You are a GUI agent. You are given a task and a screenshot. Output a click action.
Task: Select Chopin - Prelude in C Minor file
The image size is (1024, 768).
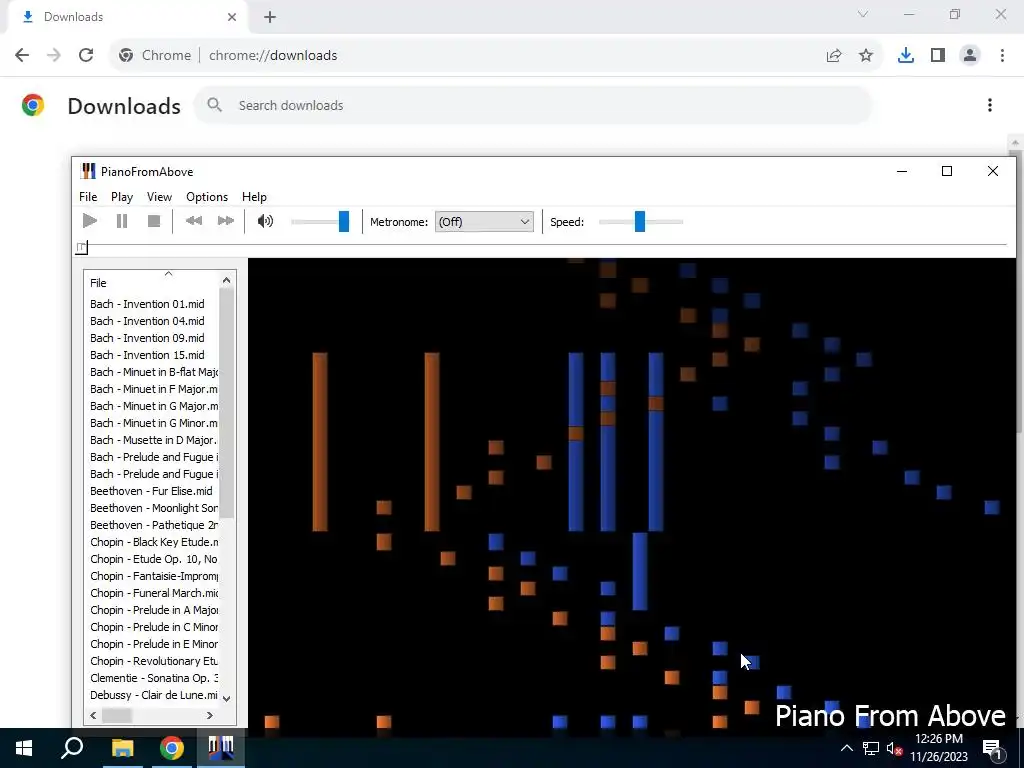pyautogui.click(x=152, y=626)
